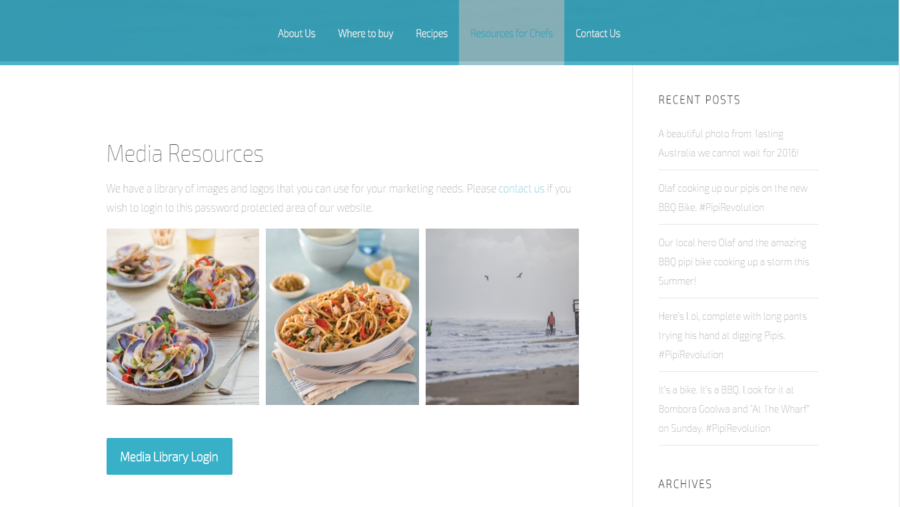The width and height of the screenshot is (900, 507).
Task: Open the beach with seagulls photo
Action: coord(502,316)
